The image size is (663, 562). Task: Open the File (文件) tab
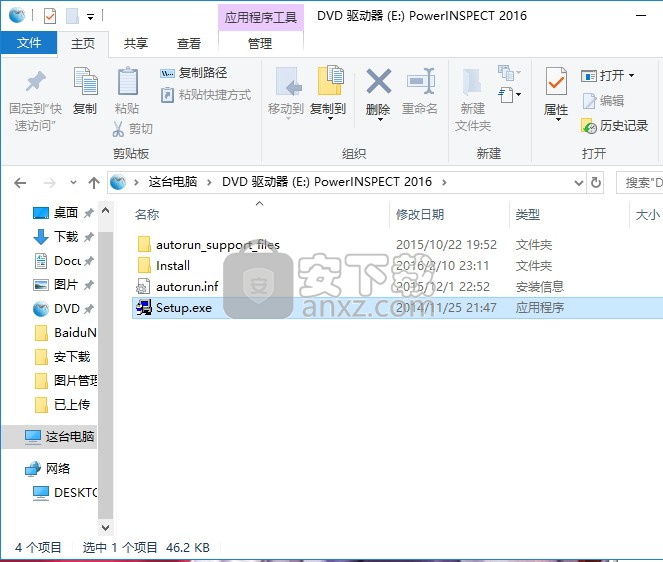pyautogui.click(x=29, y=43)
